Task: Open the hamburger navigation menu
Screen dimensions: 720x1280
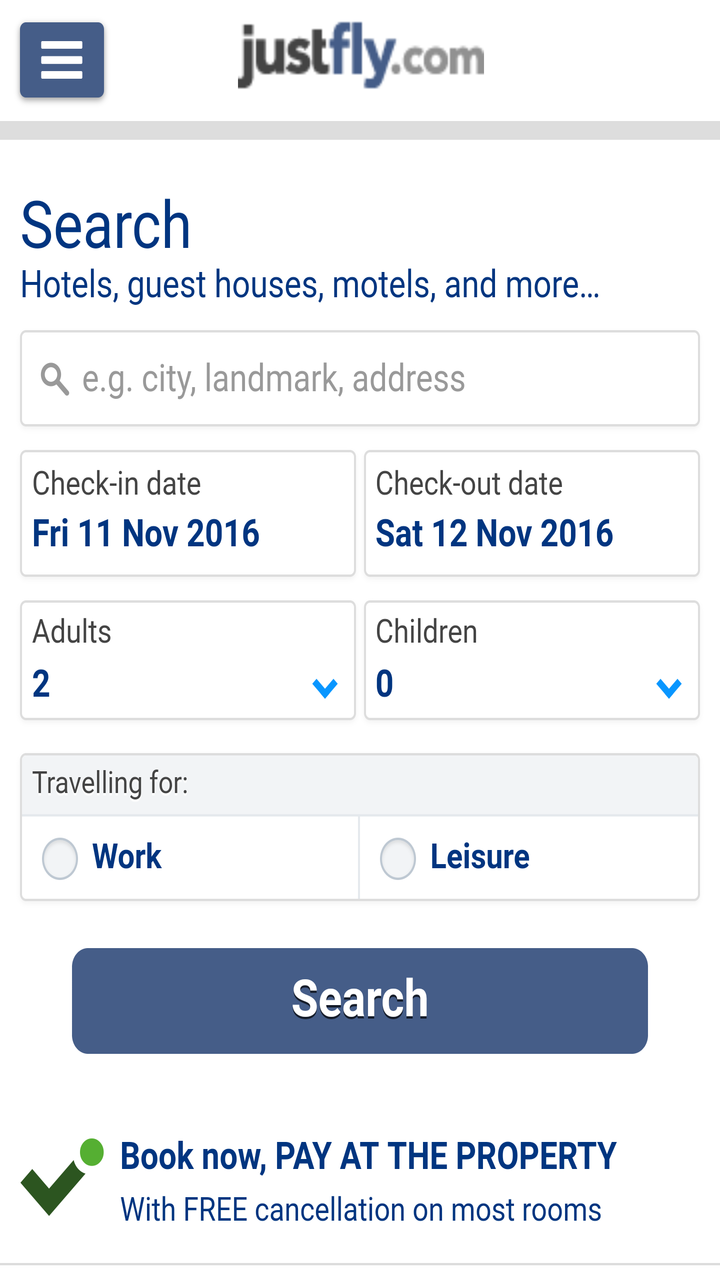Action: click(62, 60)
